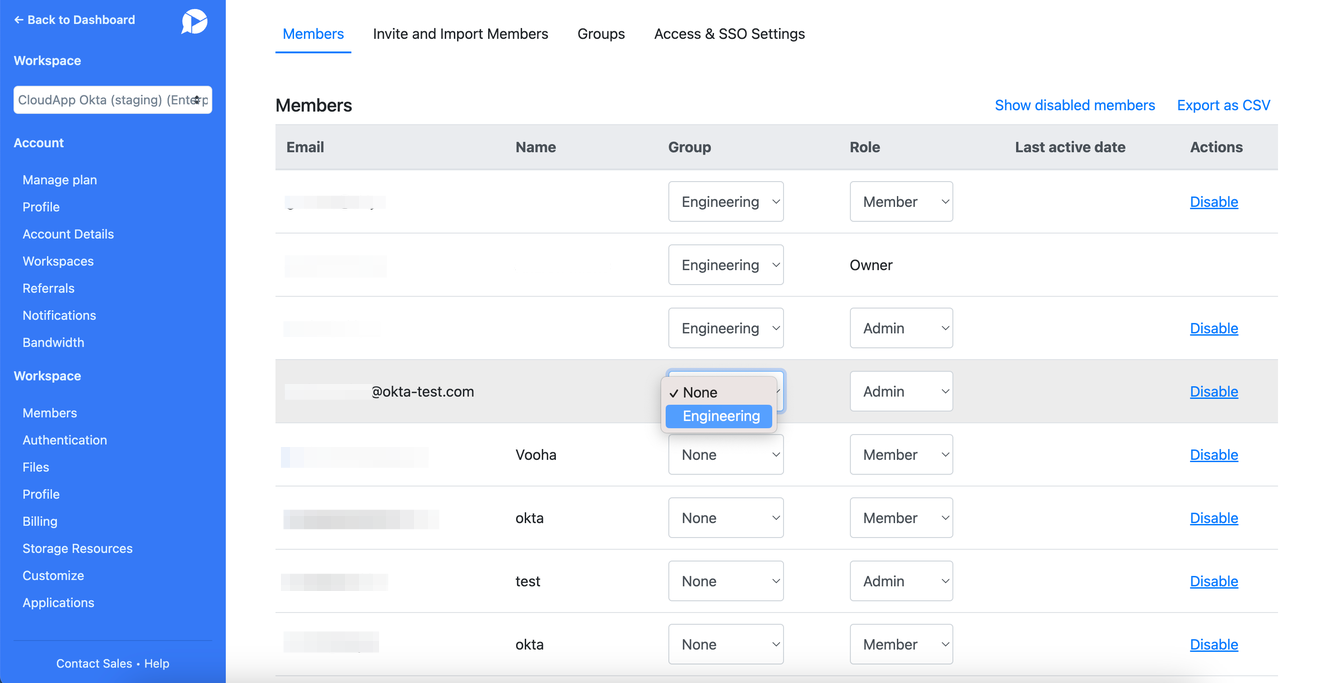The height and width of the screenshot is (683, 1325).
Task: Click the Last active date column header
Action: click(1070, 147)
